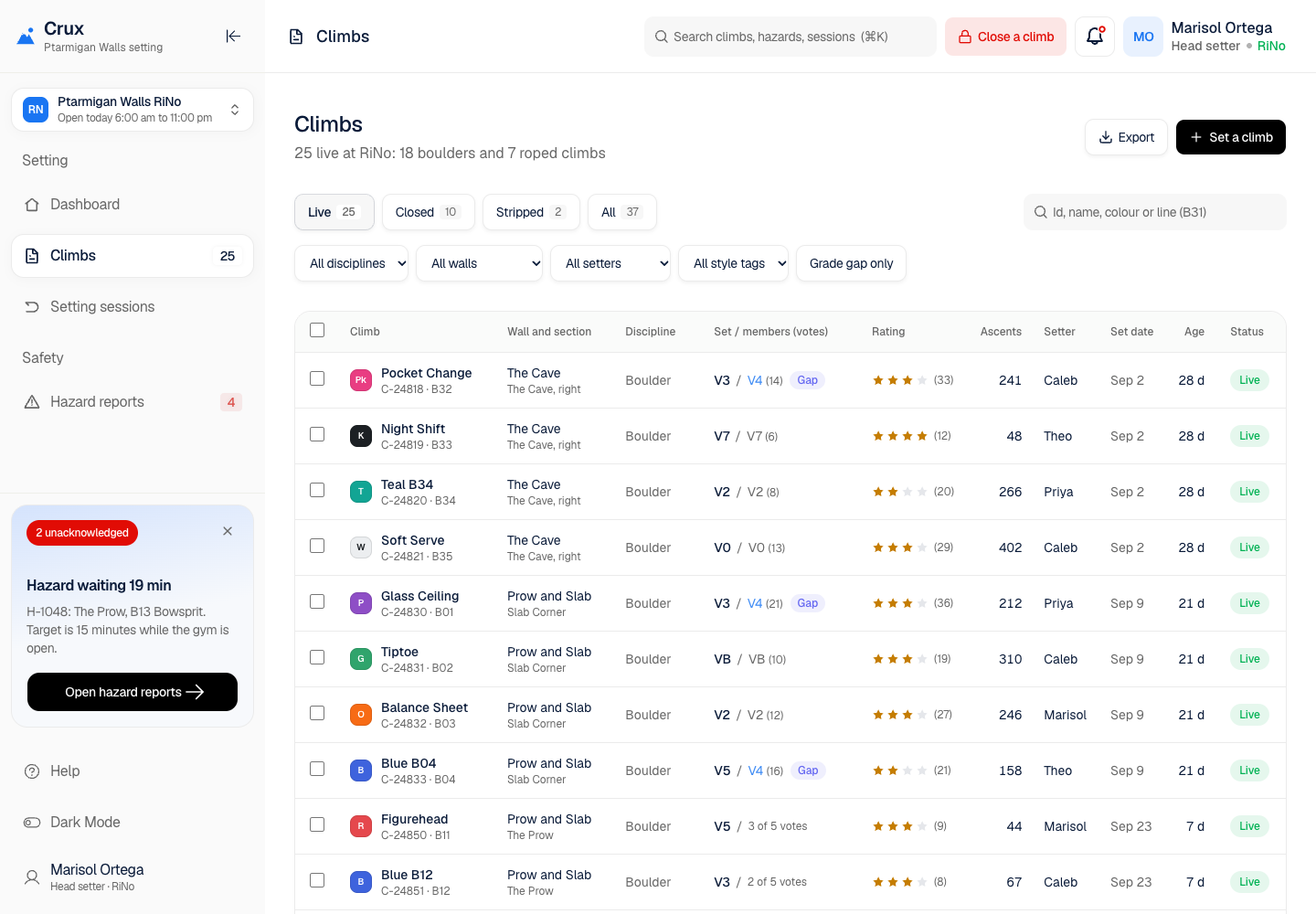Switch to the Stripped tab

531,212
